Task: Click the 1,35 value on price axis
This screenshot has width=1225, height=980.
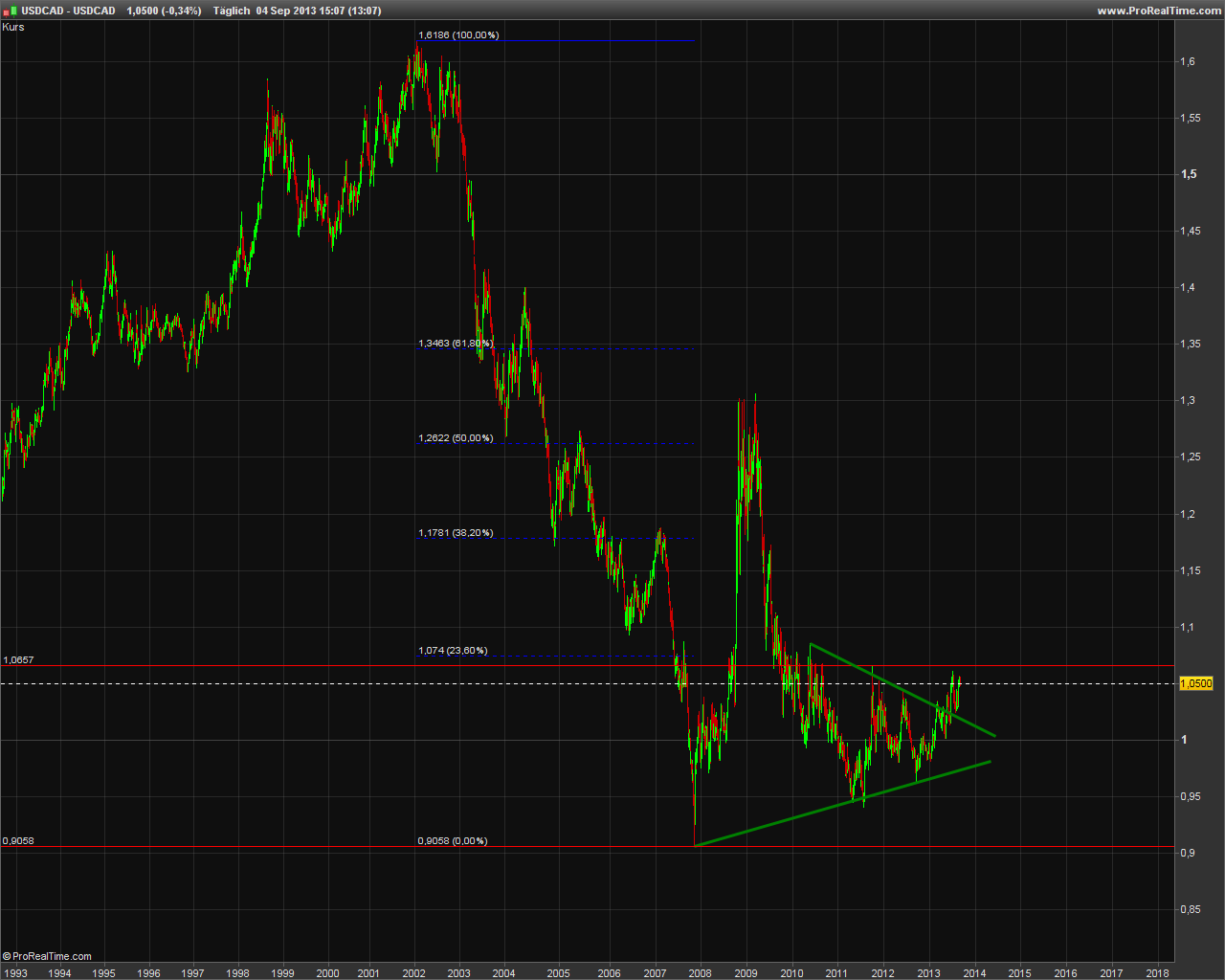Action: click(1191, 344)
